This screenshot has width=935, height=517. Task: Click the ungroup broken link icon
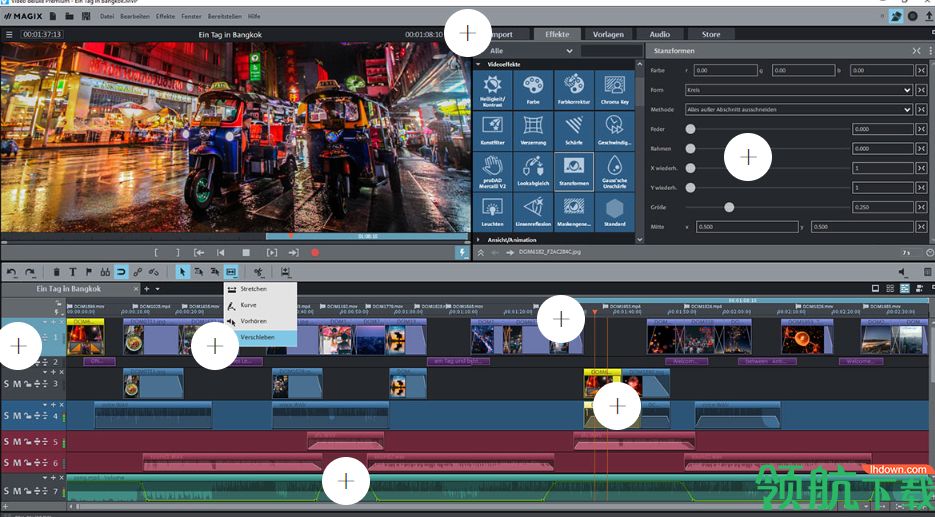154,272
